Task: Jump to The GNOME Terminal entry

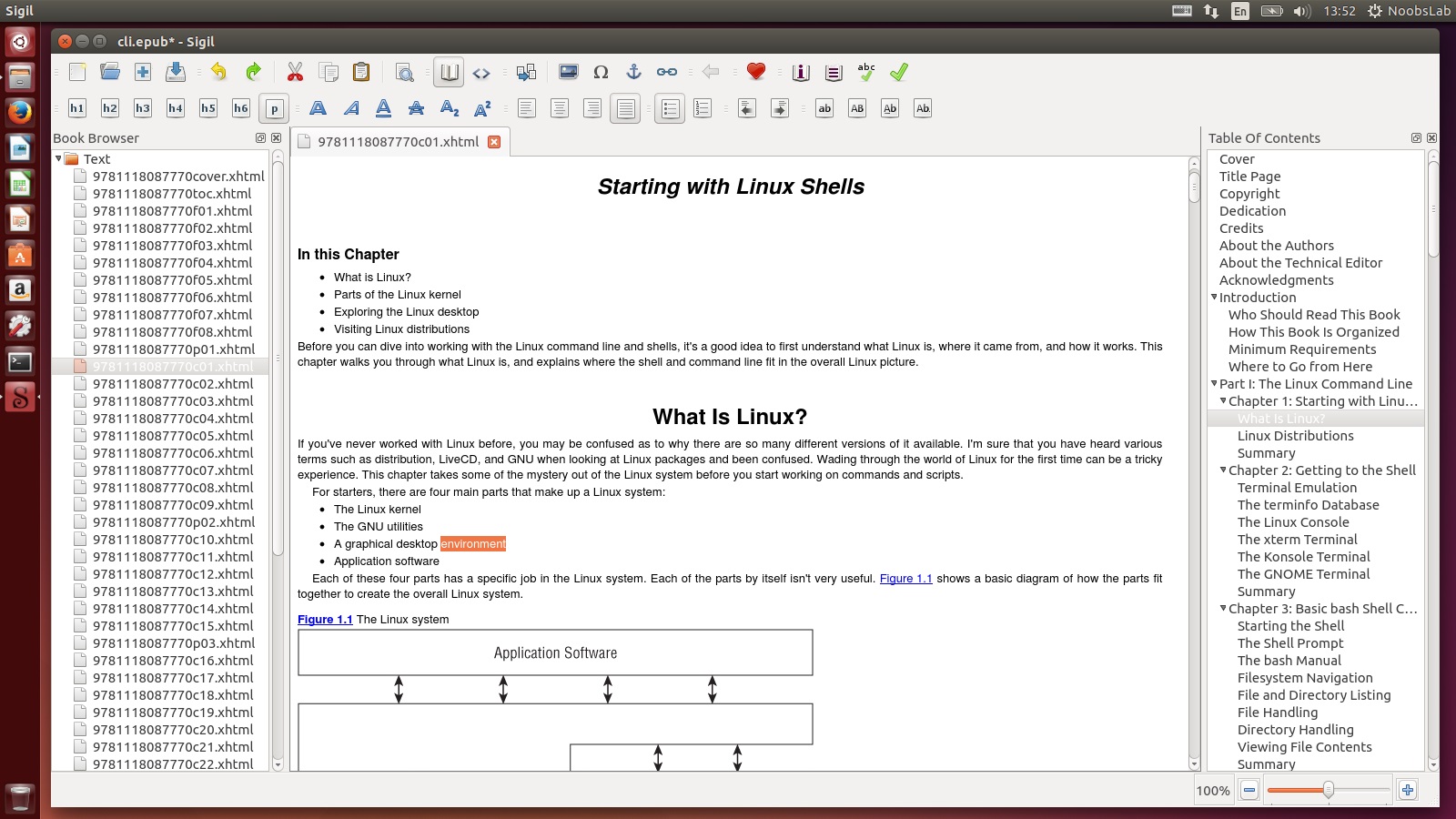Action: point(1303,574)
